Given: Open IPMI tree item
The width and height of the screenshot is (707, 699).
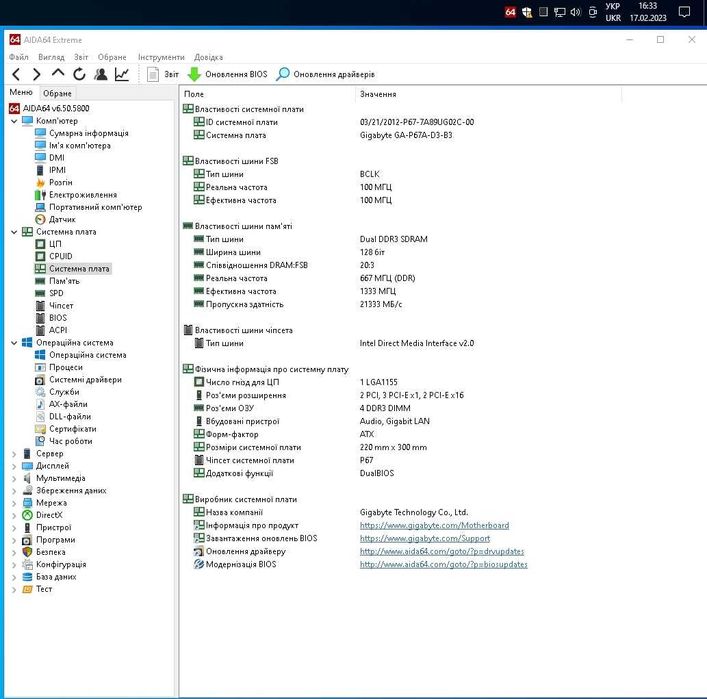Looking at the screenshot, I should click(x=57, y=170).
